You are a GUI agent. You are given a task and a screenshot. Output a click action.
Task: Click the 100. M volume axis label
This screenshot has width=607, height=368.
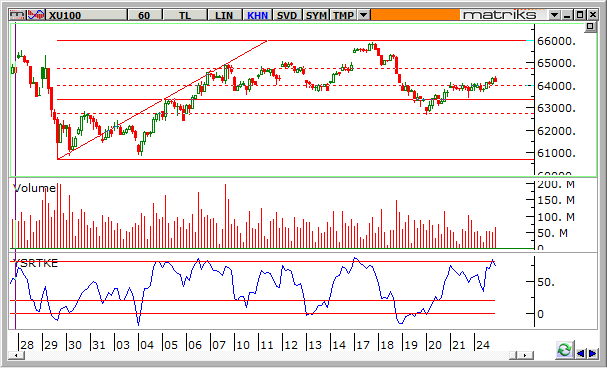pyautogui.click(x=556, y=217)
